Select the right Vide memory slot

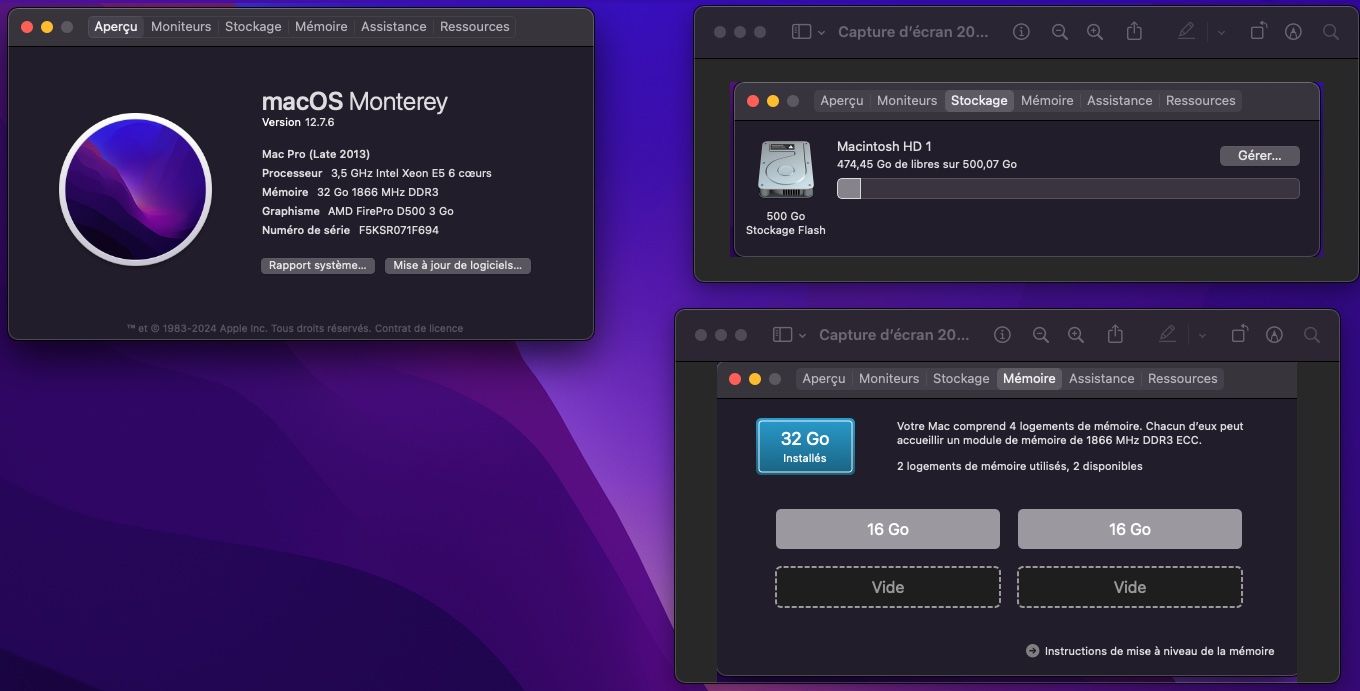[1130, 587]
